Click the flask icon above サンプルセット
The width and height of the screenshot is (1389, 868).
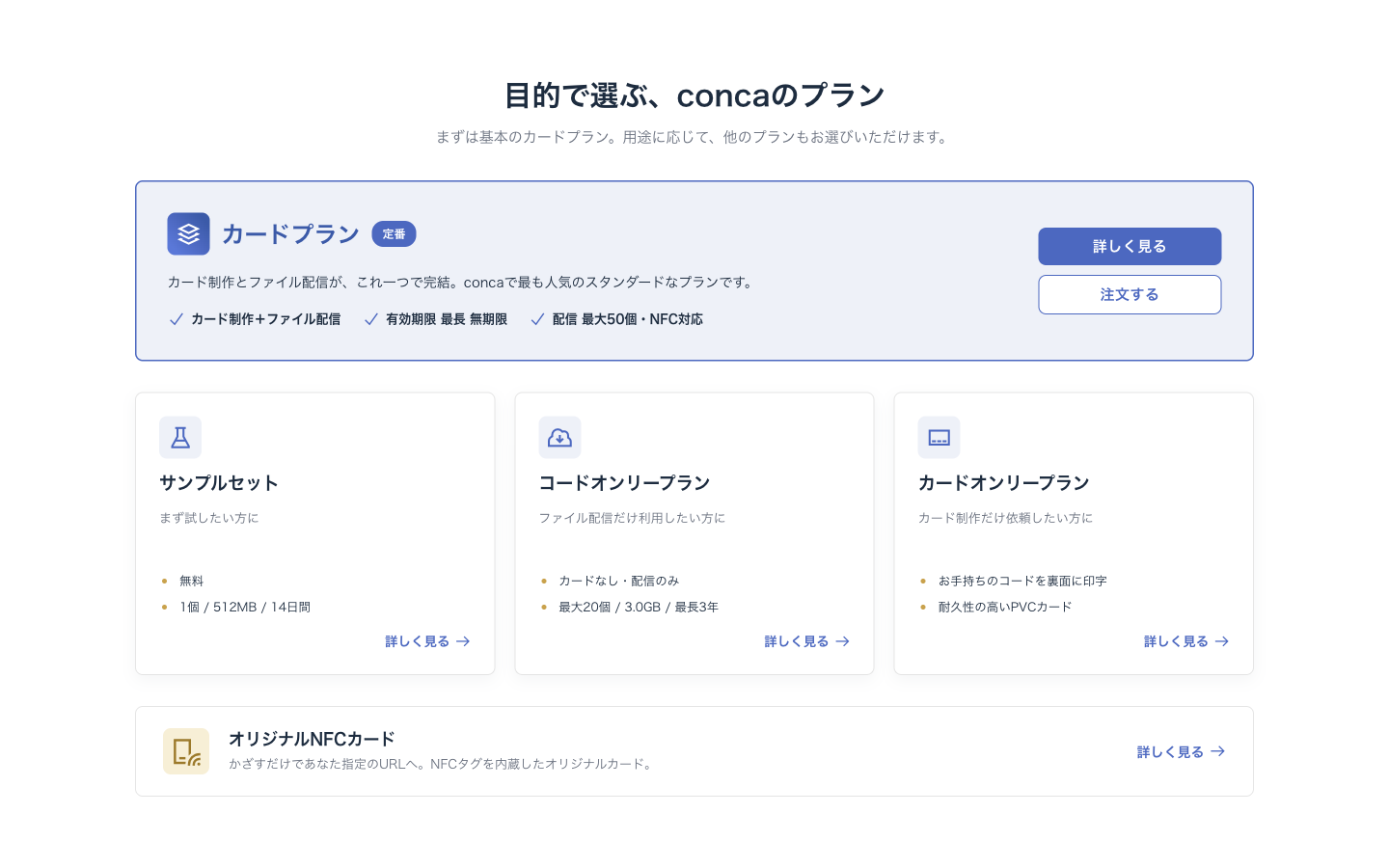tap(180, 438)
